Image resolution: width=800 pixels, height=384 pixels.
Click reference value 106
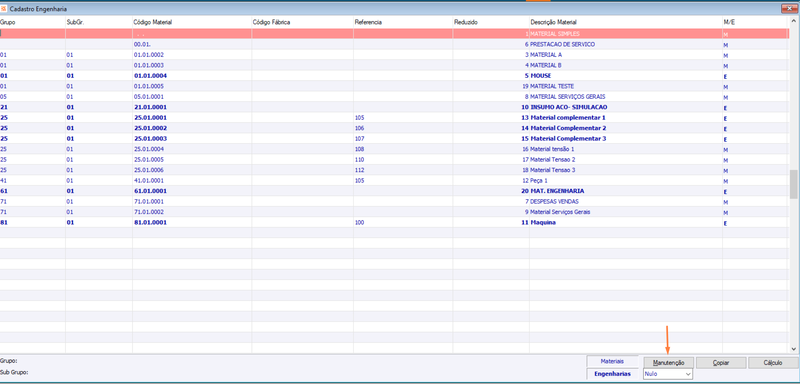coord(359,128)
